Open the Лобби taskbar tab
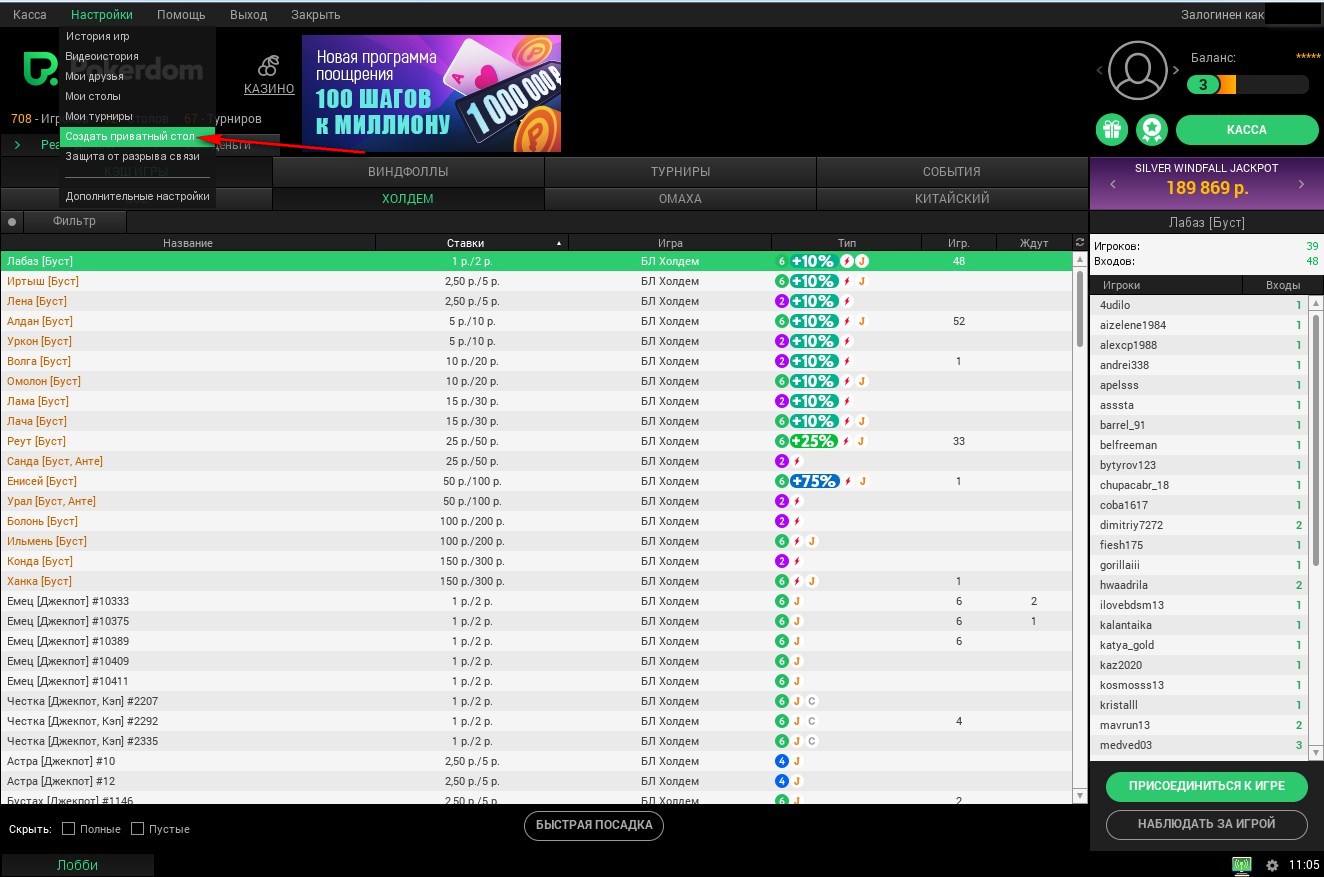This screenshot has width=1324, height=877. coord(78,865)
